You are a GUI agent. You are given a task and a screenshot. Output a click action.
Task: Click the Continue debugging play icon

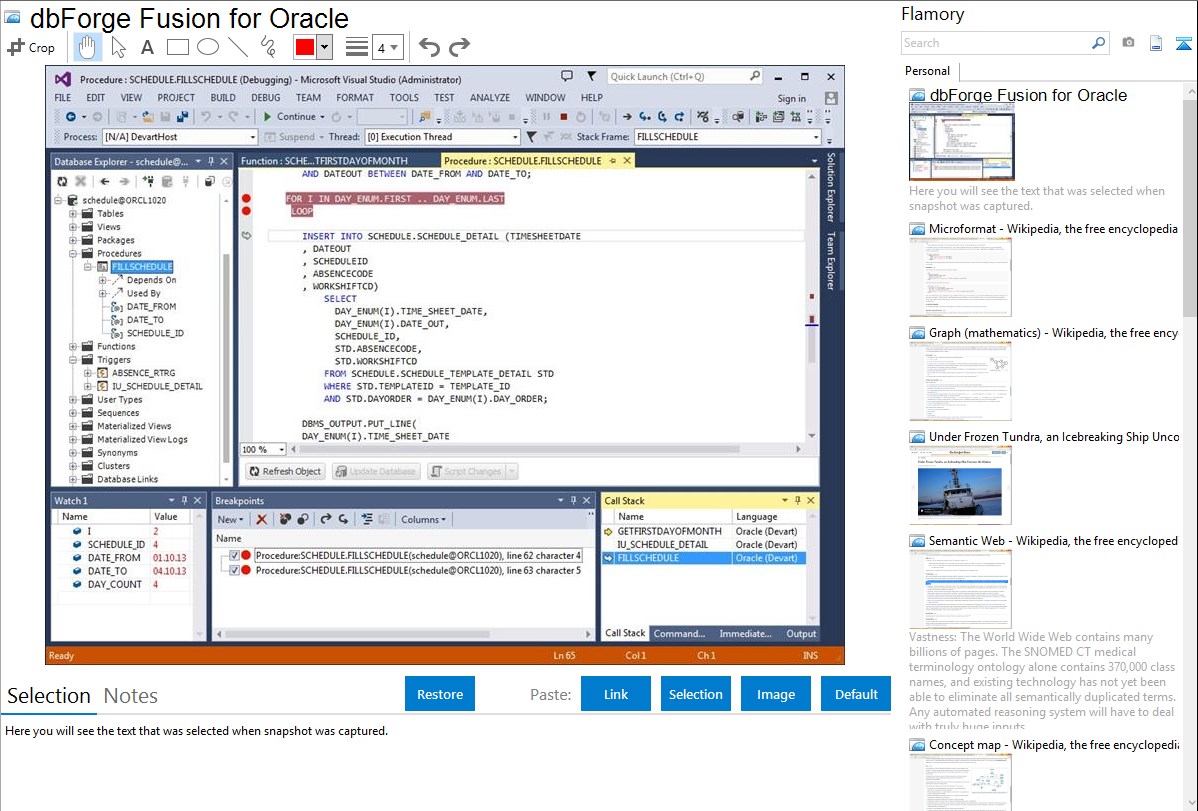click(267, 116)
